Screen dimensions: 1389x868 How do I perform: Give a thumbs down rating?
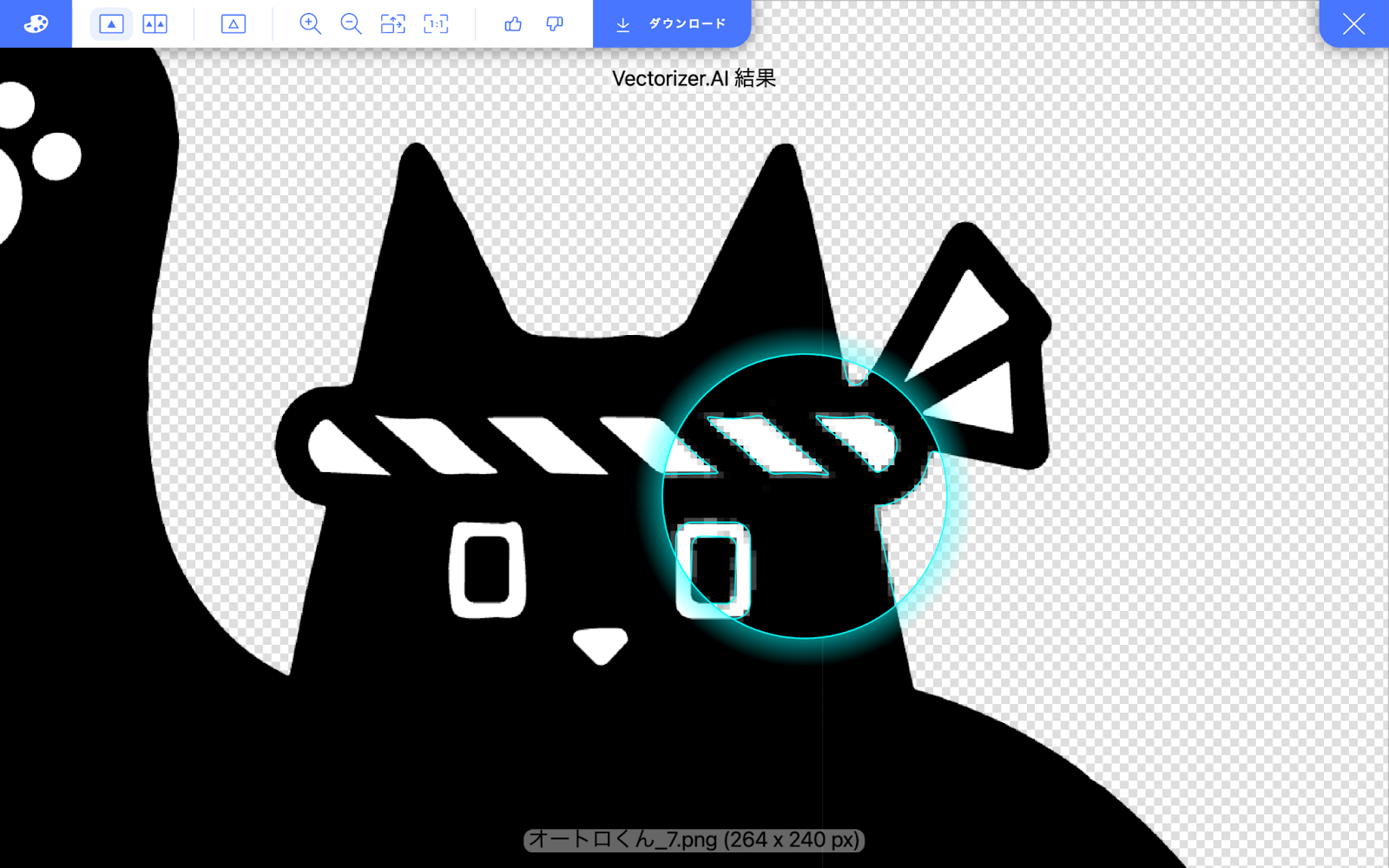coord(555,23)
